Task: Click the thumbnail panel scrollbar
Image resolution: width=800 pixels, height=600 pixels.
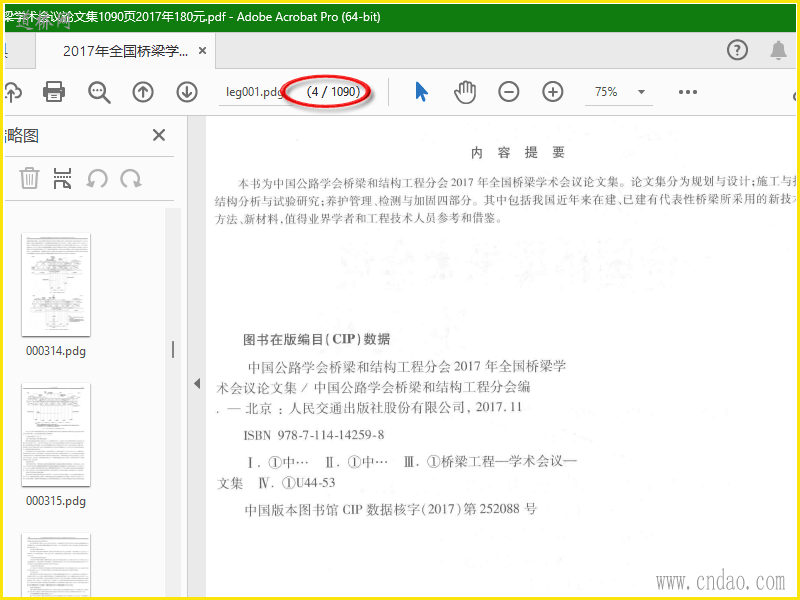Action: [173, 349]
